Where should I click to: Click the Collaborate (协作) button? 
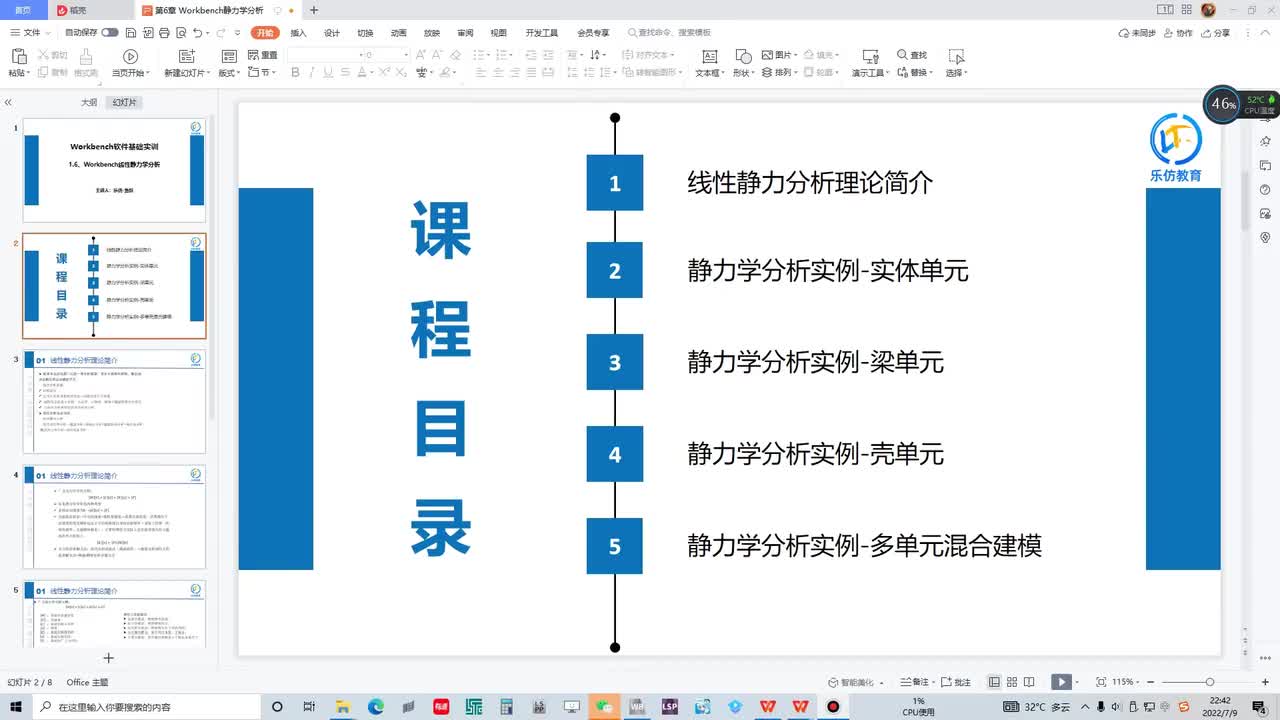coord(1179,33)
